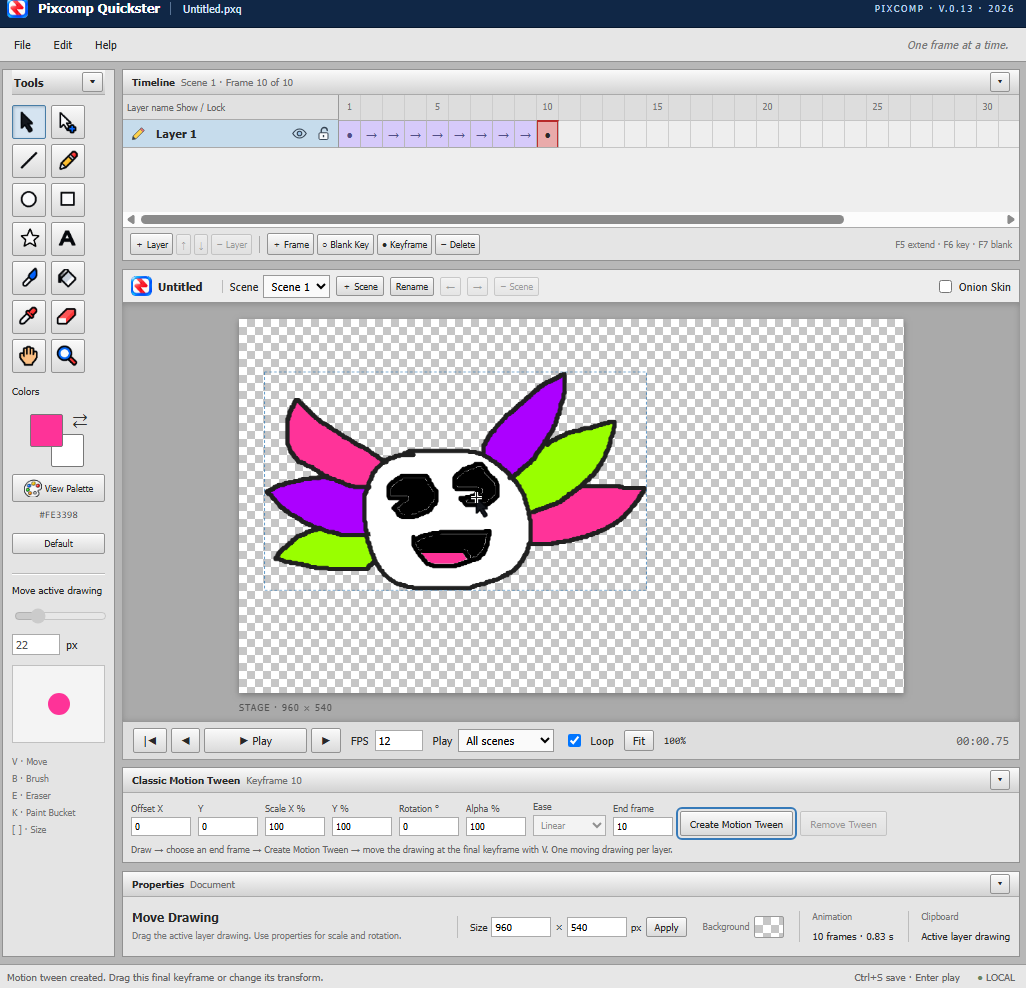Insert a Blank Key
The width and height of the screenshot is (1026, 988).
(346, 245)
